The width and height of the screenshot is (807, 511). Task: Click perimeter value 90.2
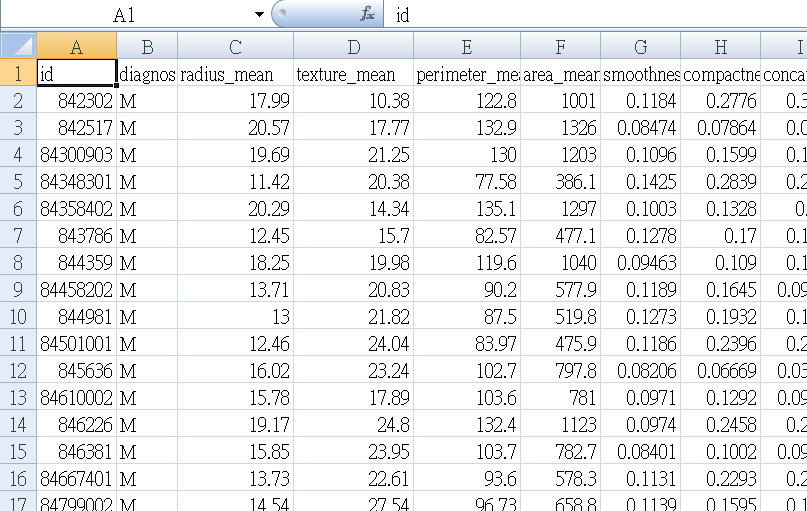(467, 290)
